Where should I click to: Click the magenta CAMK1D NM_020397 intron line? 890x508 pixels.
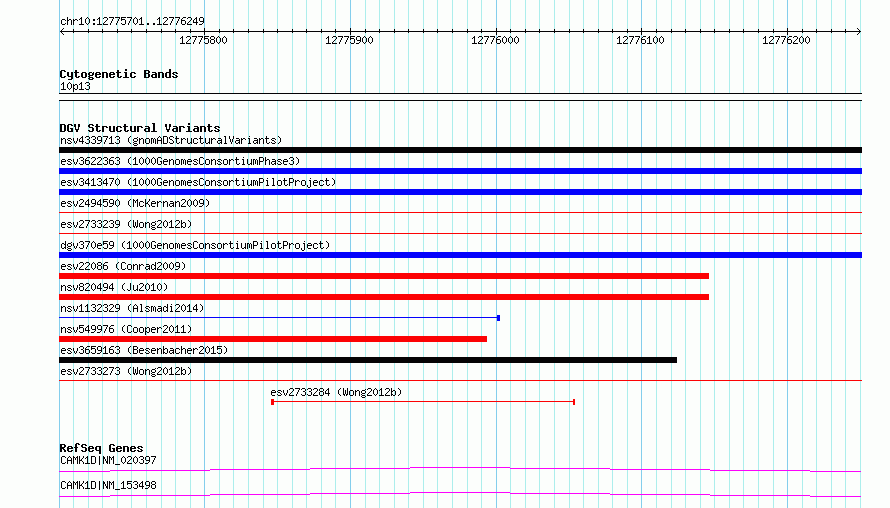click(460, 469)
